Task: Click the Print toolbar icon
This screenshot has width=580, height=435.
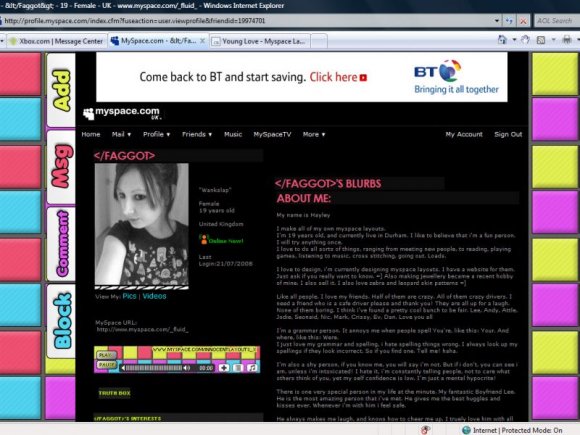Action: pyautogui.click(x=567, y=40)
